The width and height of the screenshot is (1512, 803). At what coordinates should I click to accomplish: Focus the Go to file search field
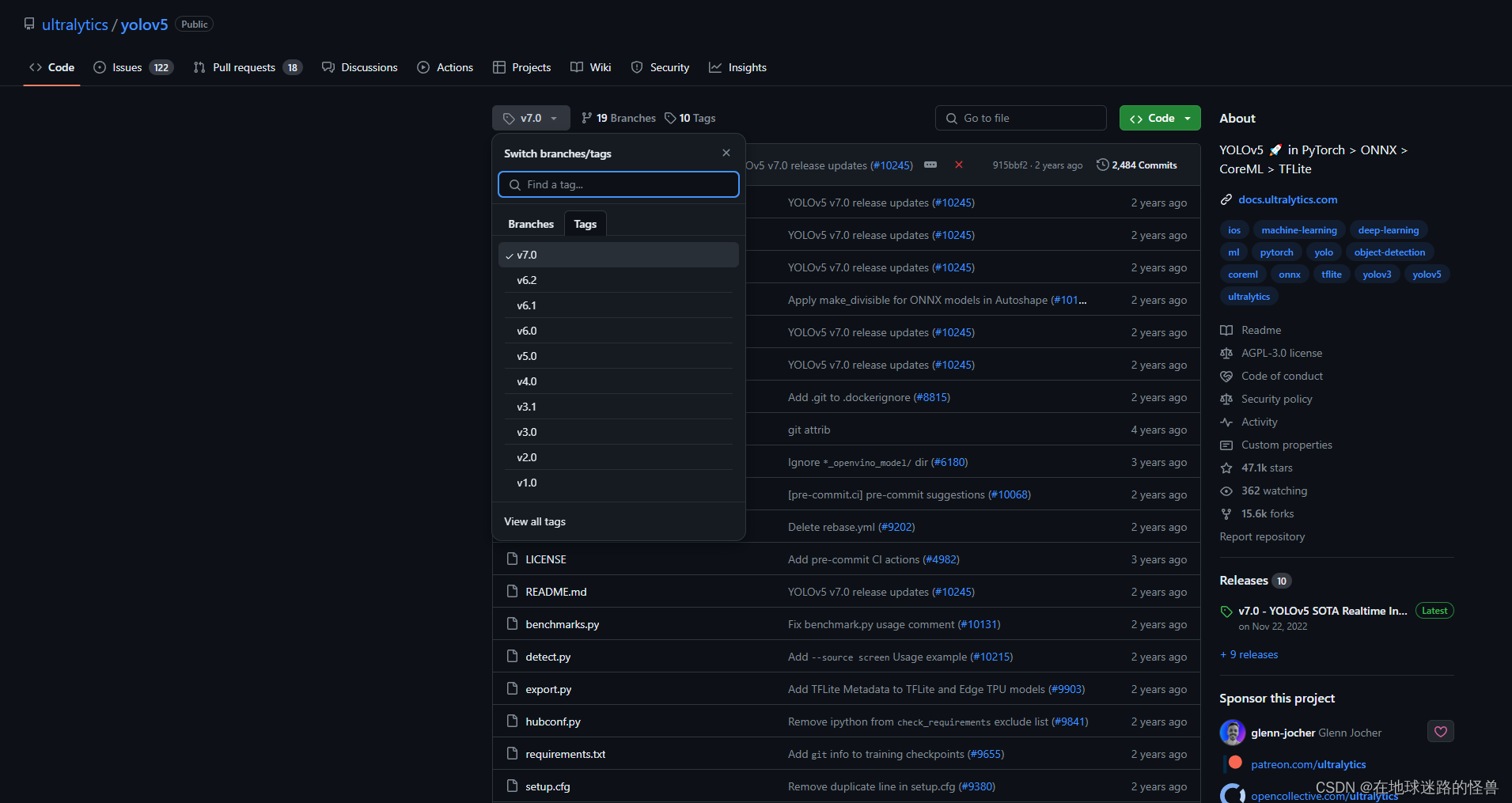[1021, 118]
